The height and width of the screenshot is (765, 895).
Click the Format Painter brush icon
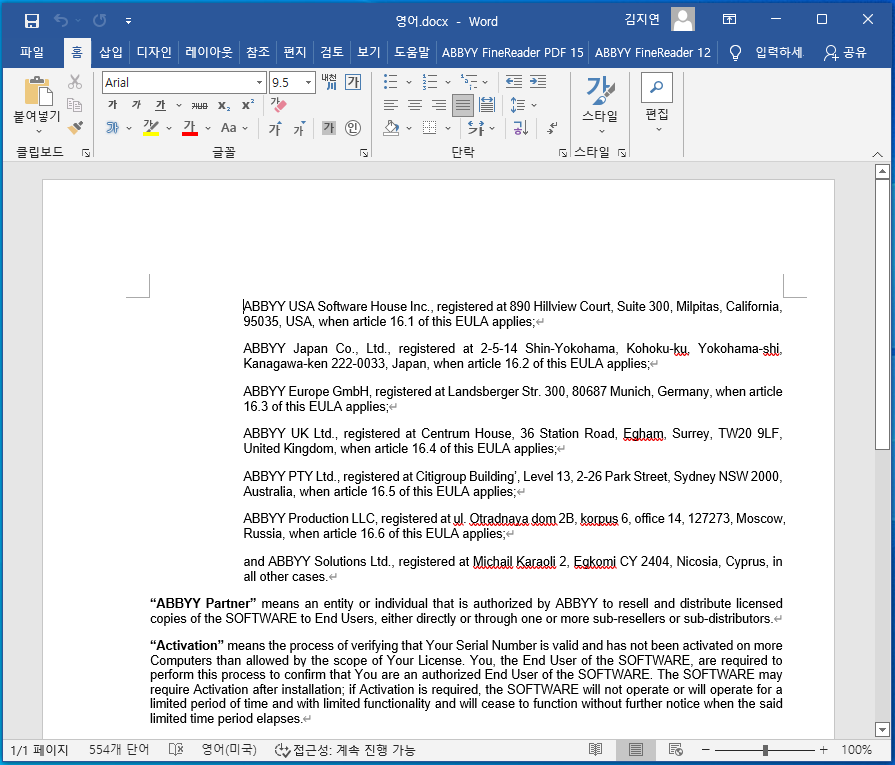pos(75,127)
